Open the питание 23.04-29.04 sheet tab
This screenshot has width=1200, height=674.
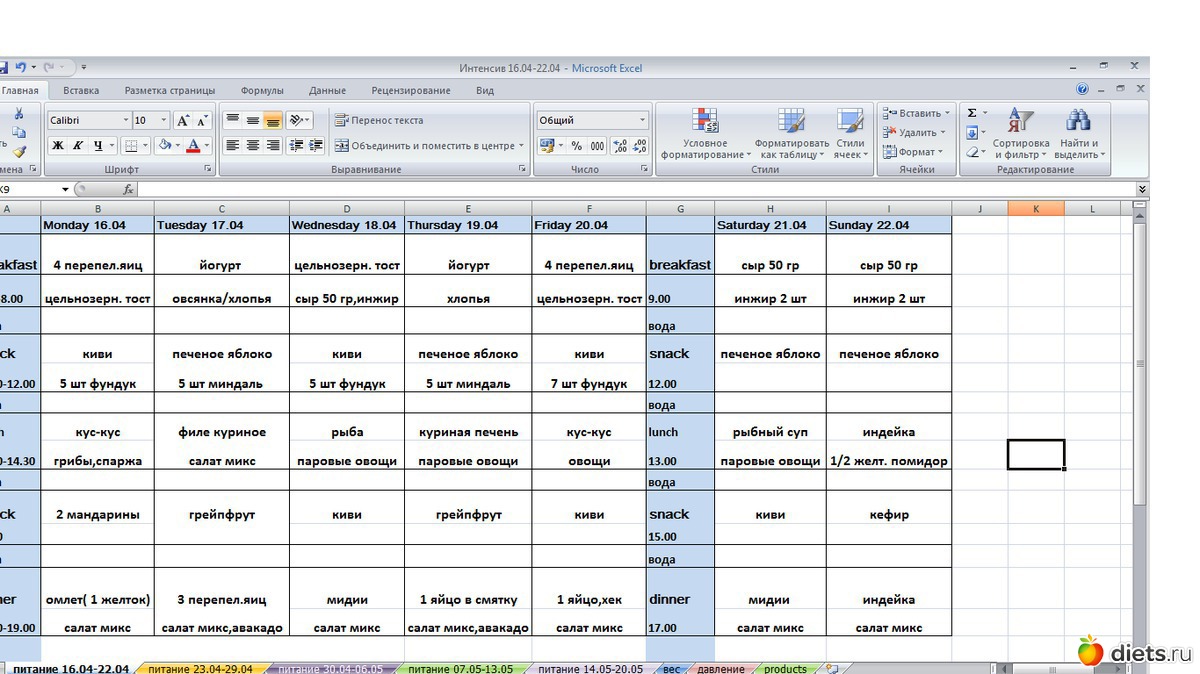200,668
